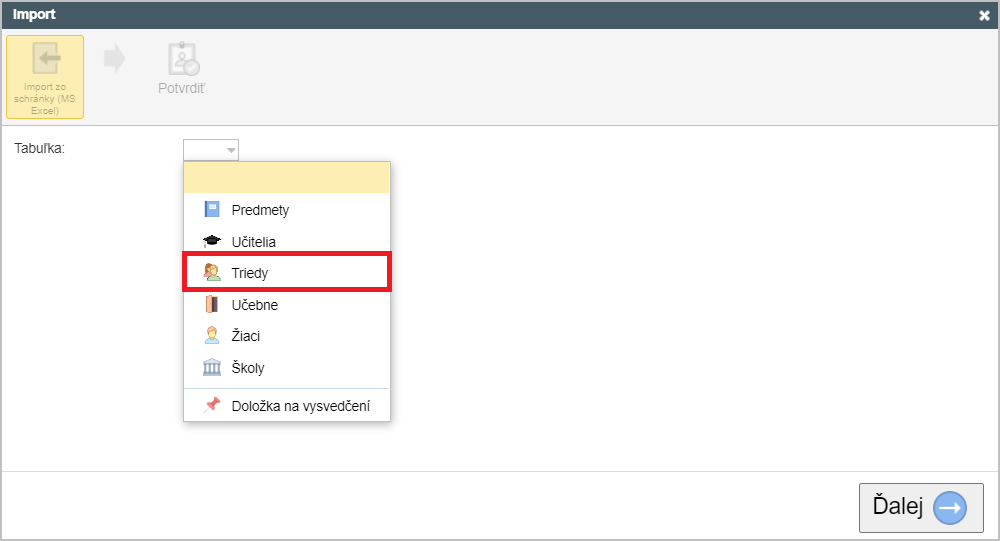This screenshot has width=1000, height=541.
Task: Click the door icon beside Učebne
Action: [x=212, y=304]
